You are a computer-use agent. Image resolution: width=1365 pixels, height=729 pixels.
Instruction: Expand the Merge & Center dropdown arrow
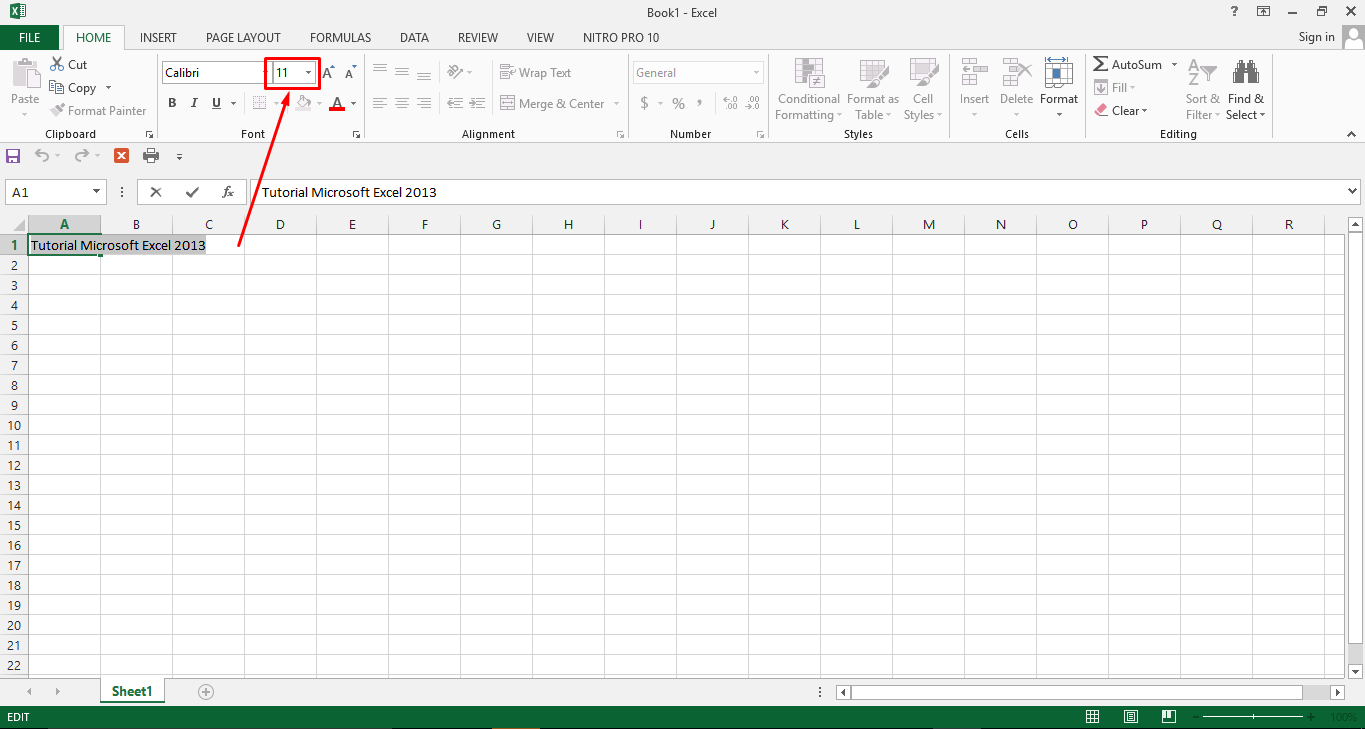616,104
